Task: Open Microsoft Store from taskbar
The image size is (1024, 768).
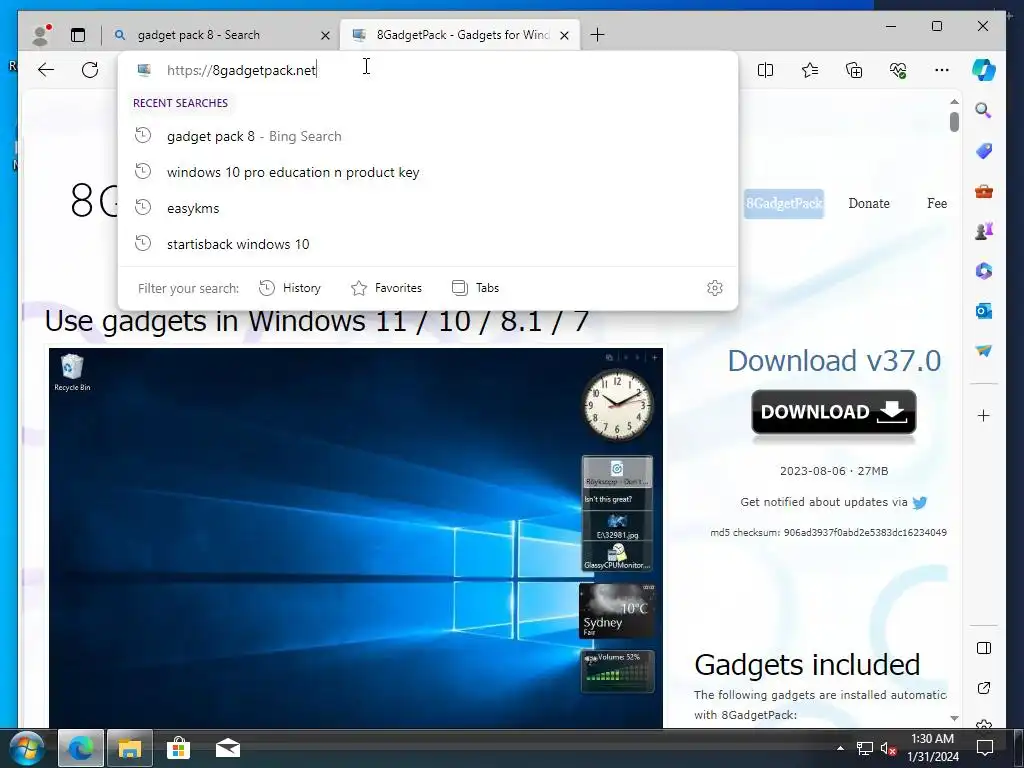Action: (178, 748)
